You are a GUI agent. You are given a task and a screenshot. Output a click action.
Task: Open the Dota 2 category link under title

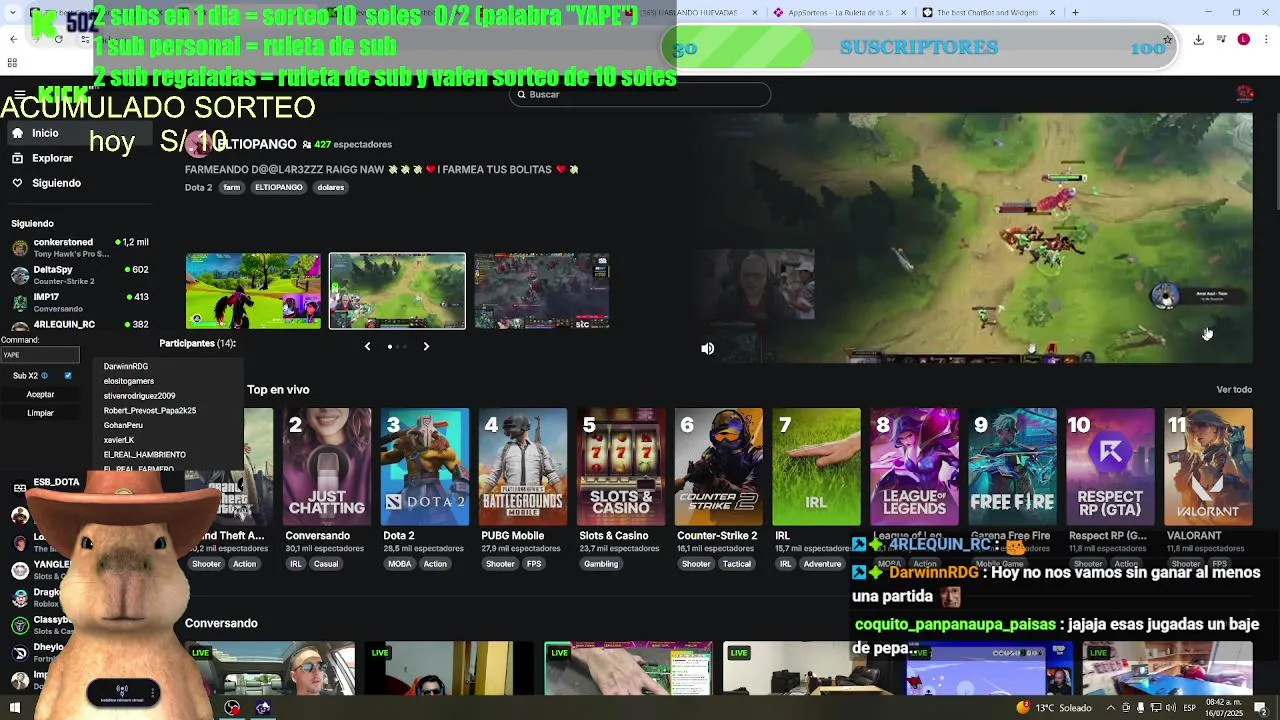pyautogui.click(x=198, y=187)
